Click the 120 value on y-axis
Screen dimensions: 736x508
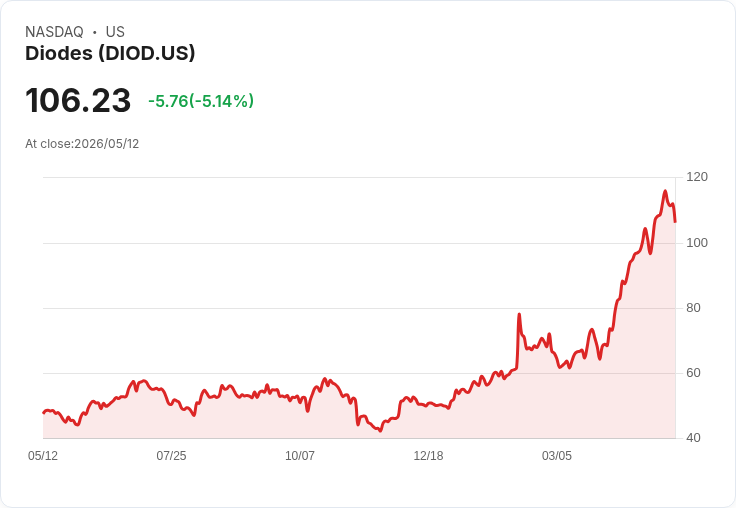(697, 177)
